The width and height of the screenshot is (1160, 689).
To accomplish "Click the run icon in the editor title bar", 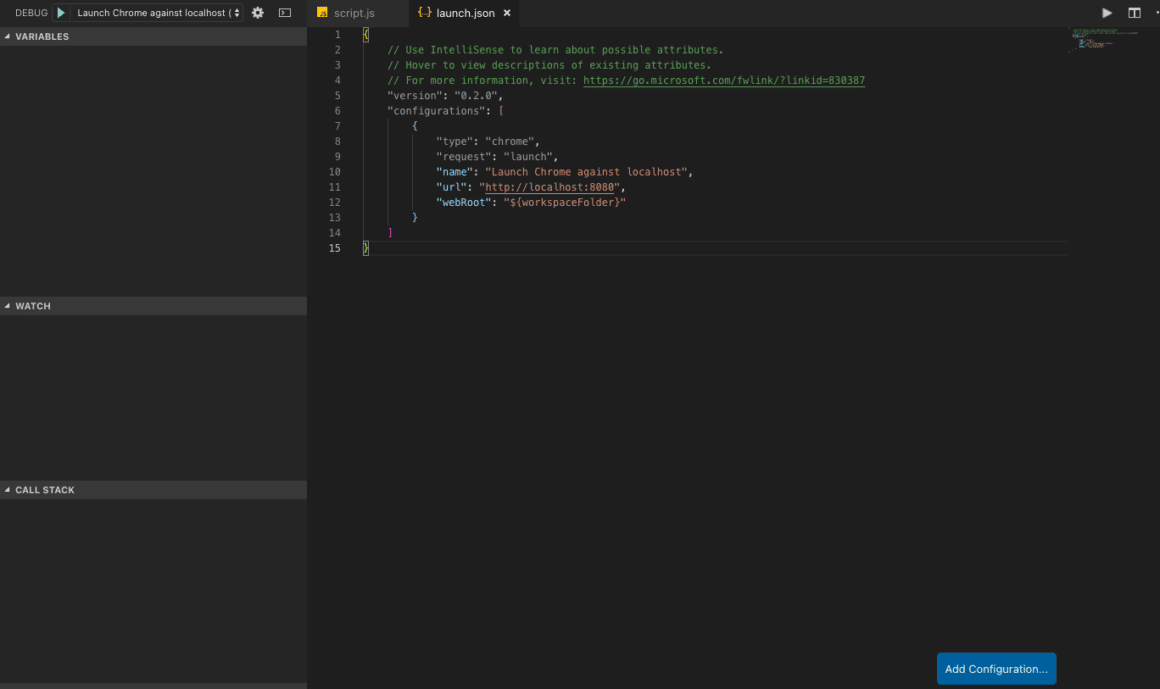I will point(1105,12).
